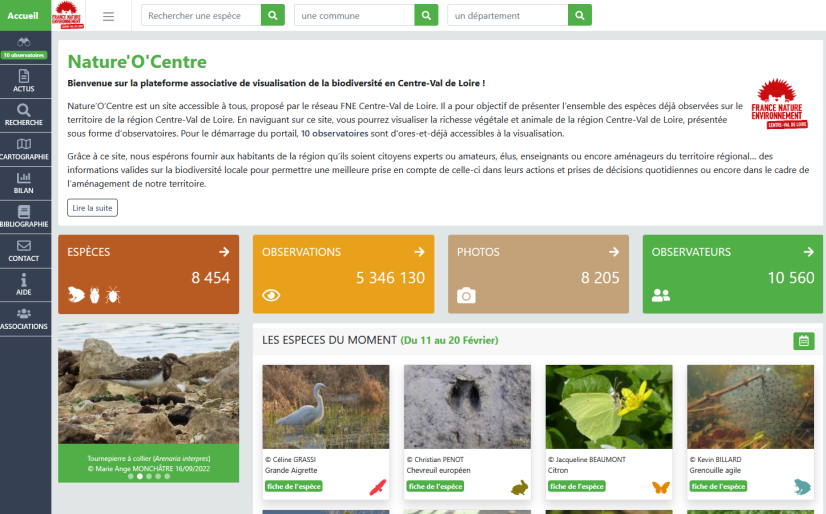Focus the 'Rechercher une espèce' field

pos(201,15)
